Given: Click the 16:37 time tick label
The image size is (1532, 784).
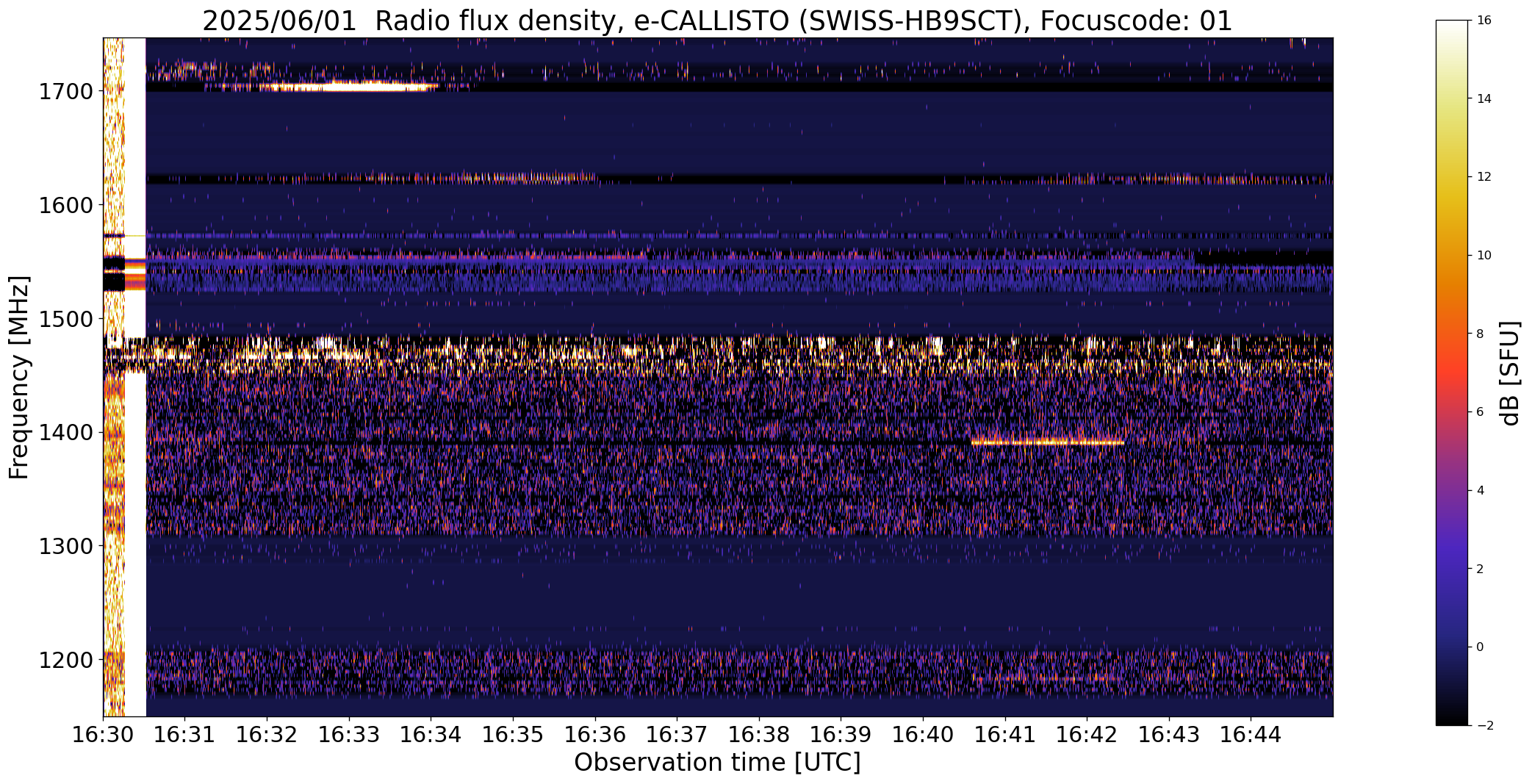Looking at the screenshot, I should pyautogui.click(x=677, y=735).
